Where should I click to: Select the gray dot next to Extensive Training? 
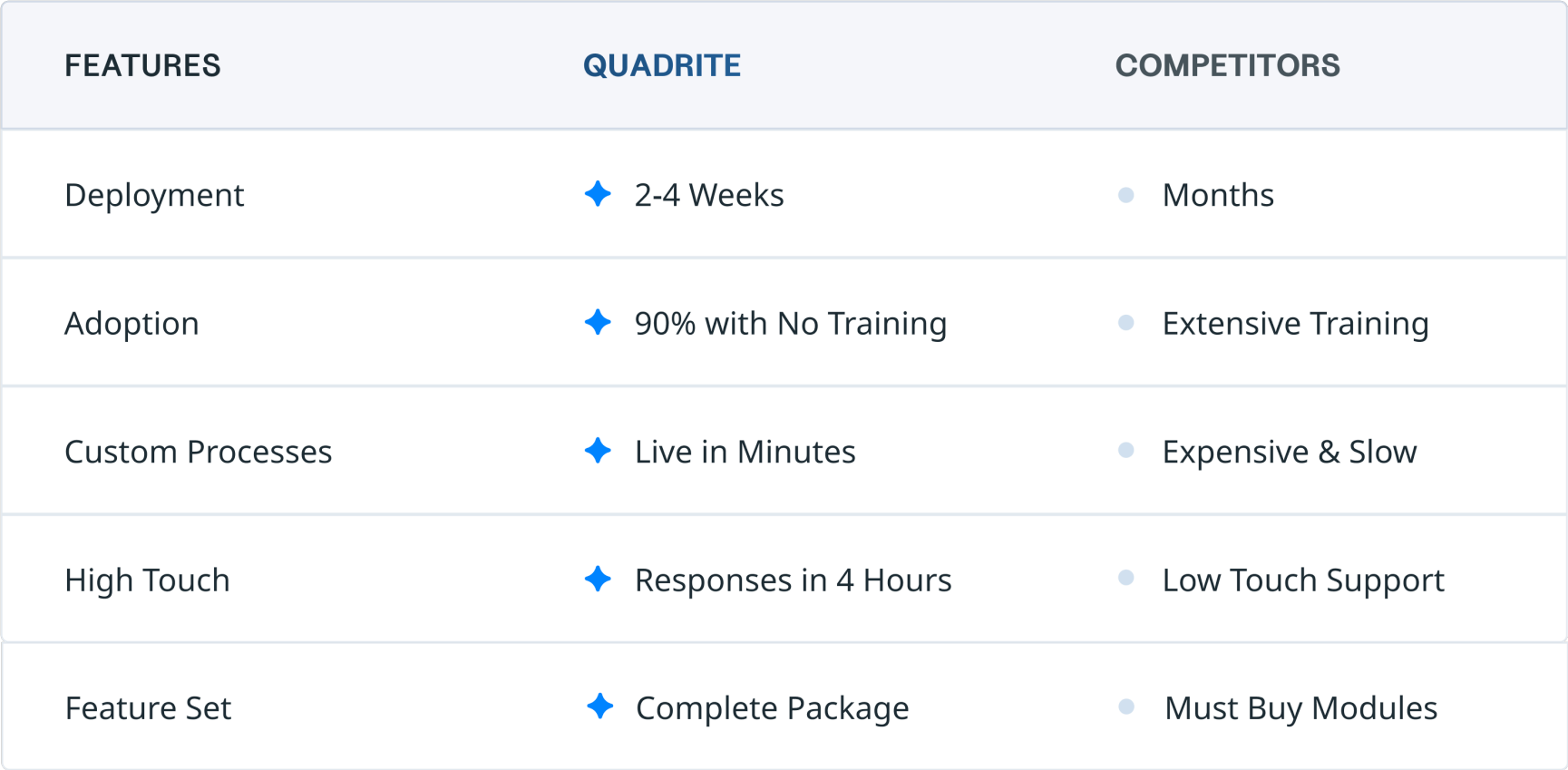pos(1126,323)
